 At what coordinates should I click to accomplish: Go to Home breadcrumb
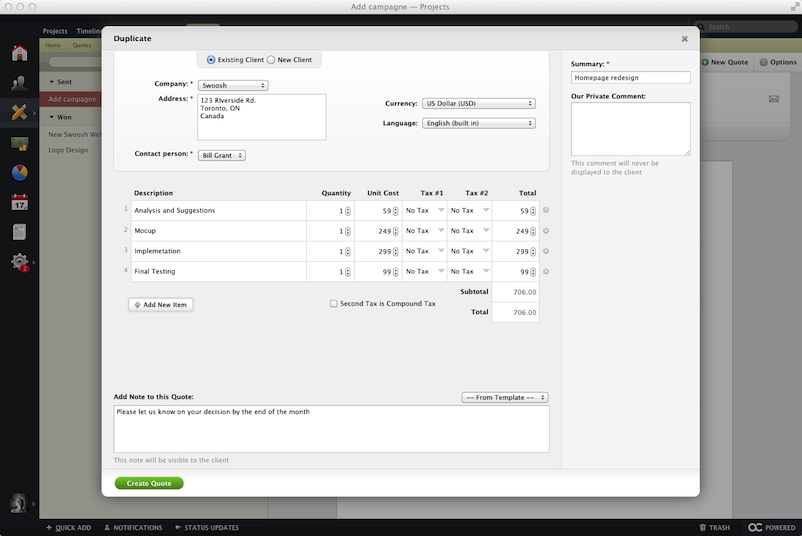tap(53, 45)
